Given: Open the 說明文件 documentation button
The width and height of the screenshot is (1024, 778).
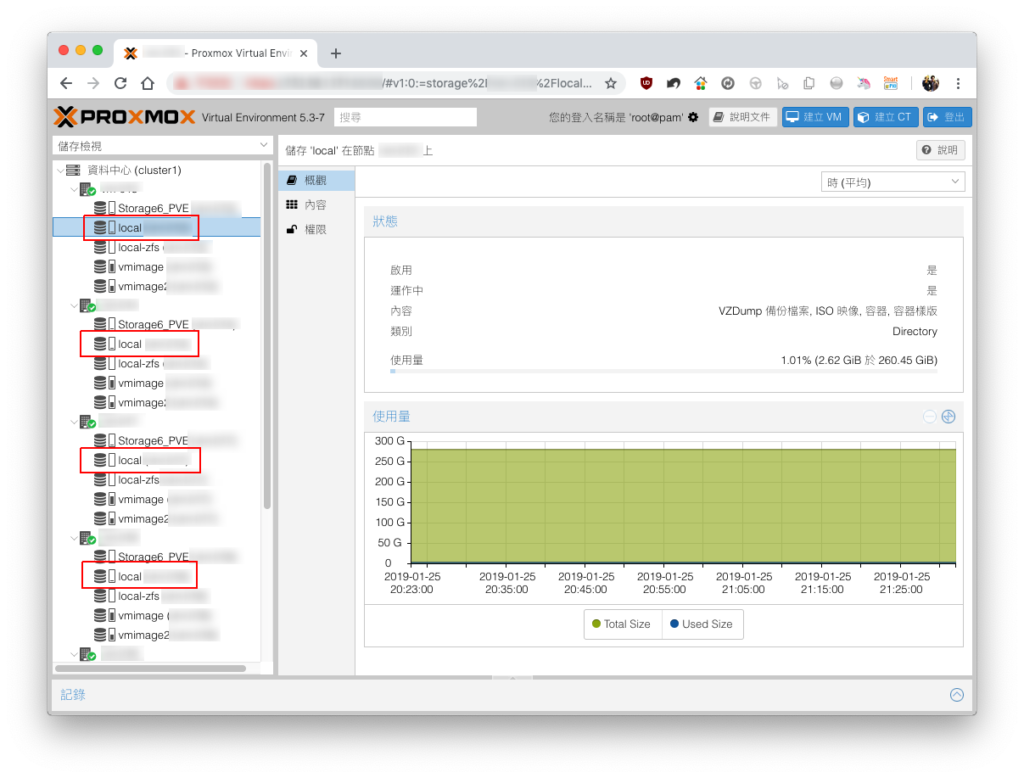Looking at the screenshot, I should [x=743, y=117].
